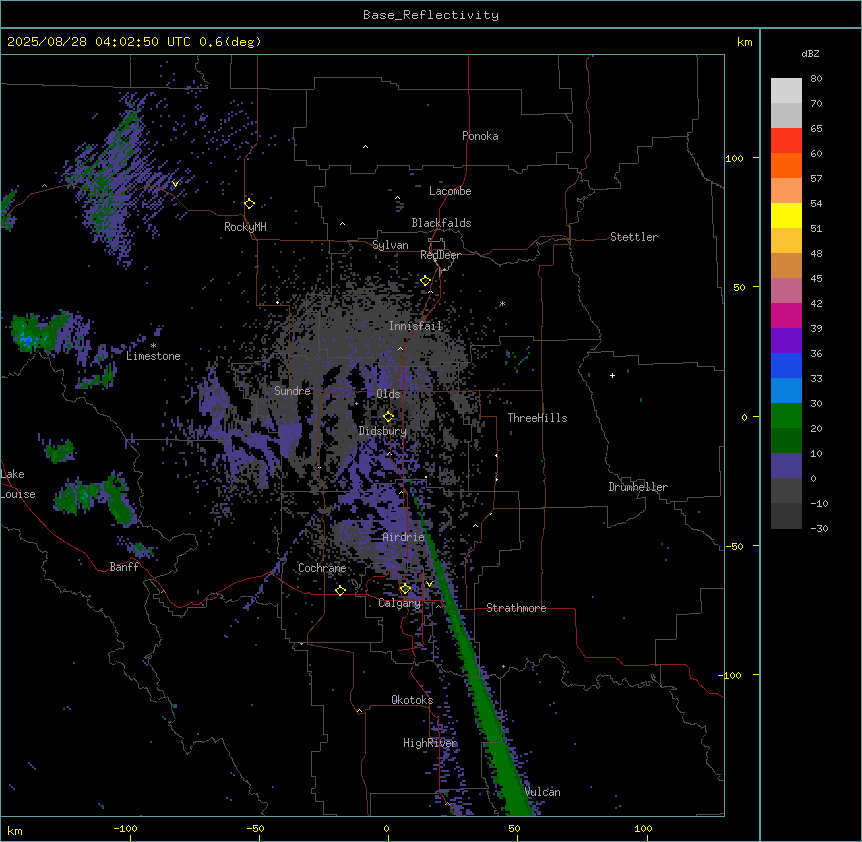Click the Stettler label
862x842 pixels.
pyautogui.click(x=634, y=237)
